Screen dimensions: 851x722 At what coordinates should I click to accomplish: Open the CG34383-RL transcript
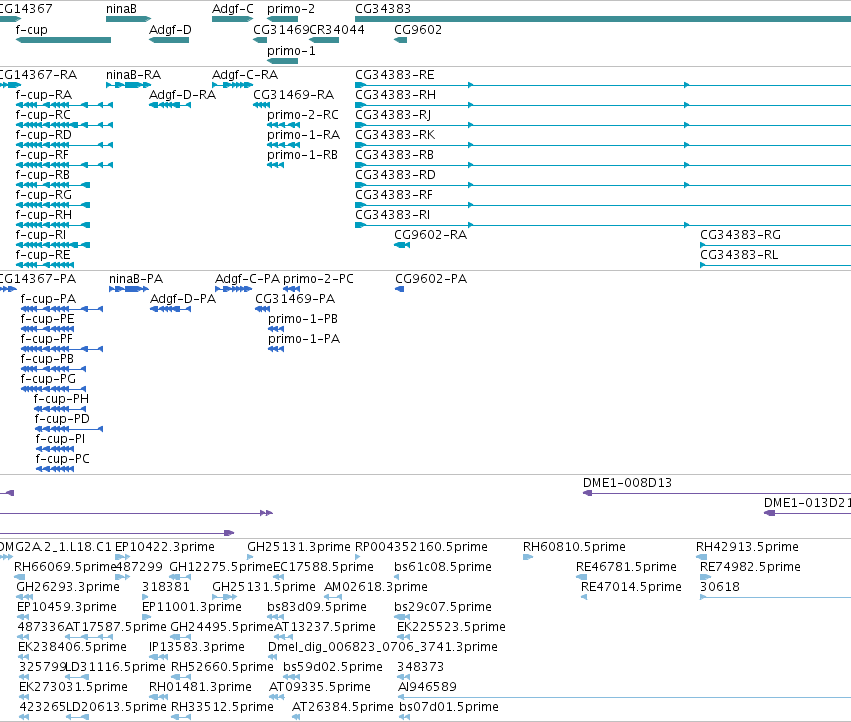[x=776, y=265]
